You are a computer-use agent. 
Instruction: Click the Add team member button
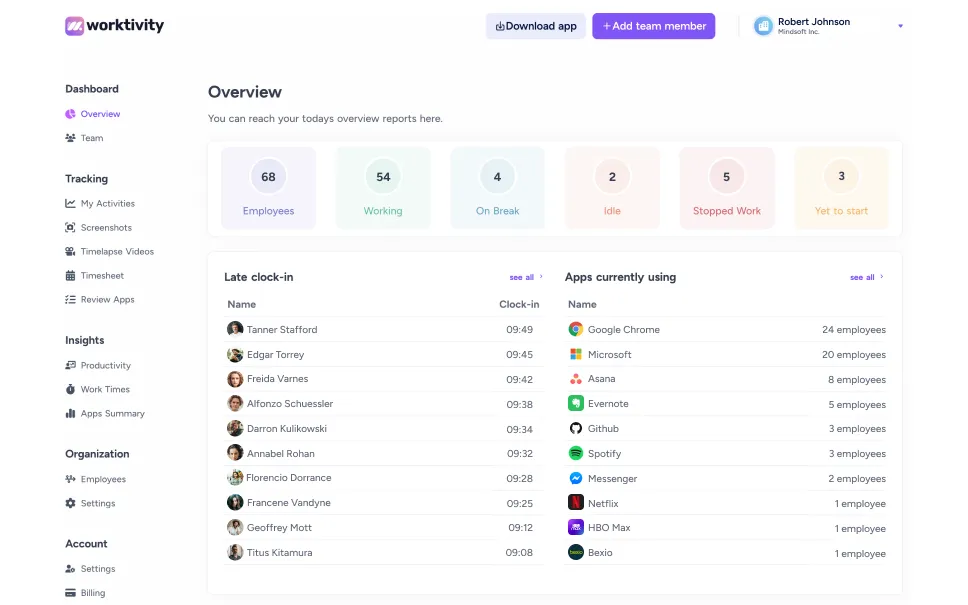pos(653,26)
